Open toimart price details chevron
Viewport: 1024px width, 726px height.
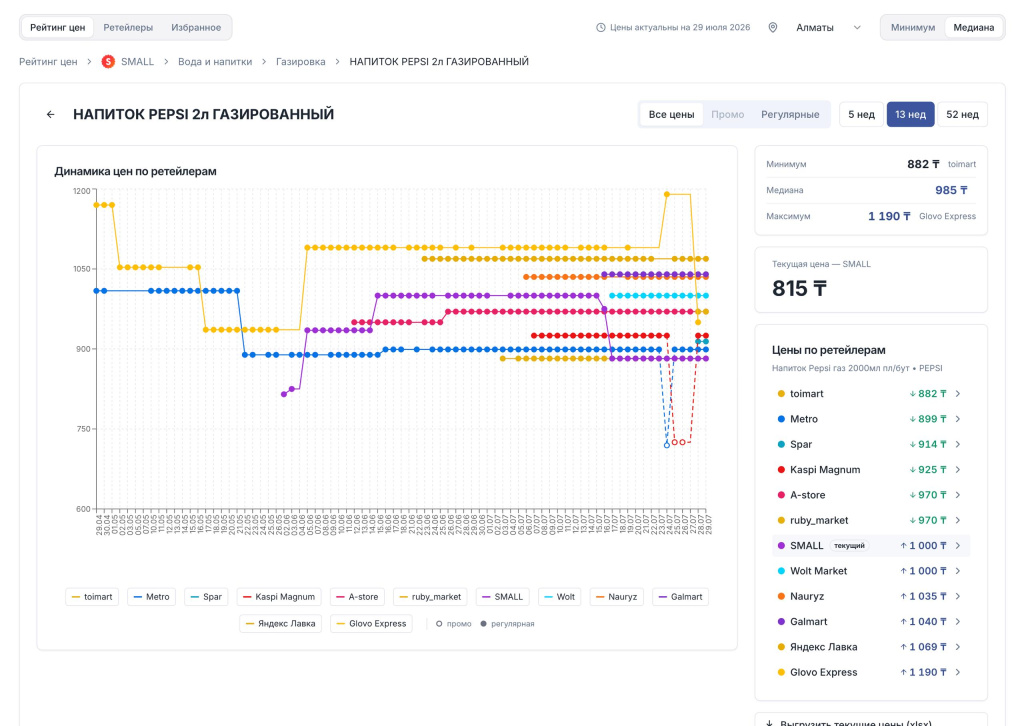coord(957,394)
